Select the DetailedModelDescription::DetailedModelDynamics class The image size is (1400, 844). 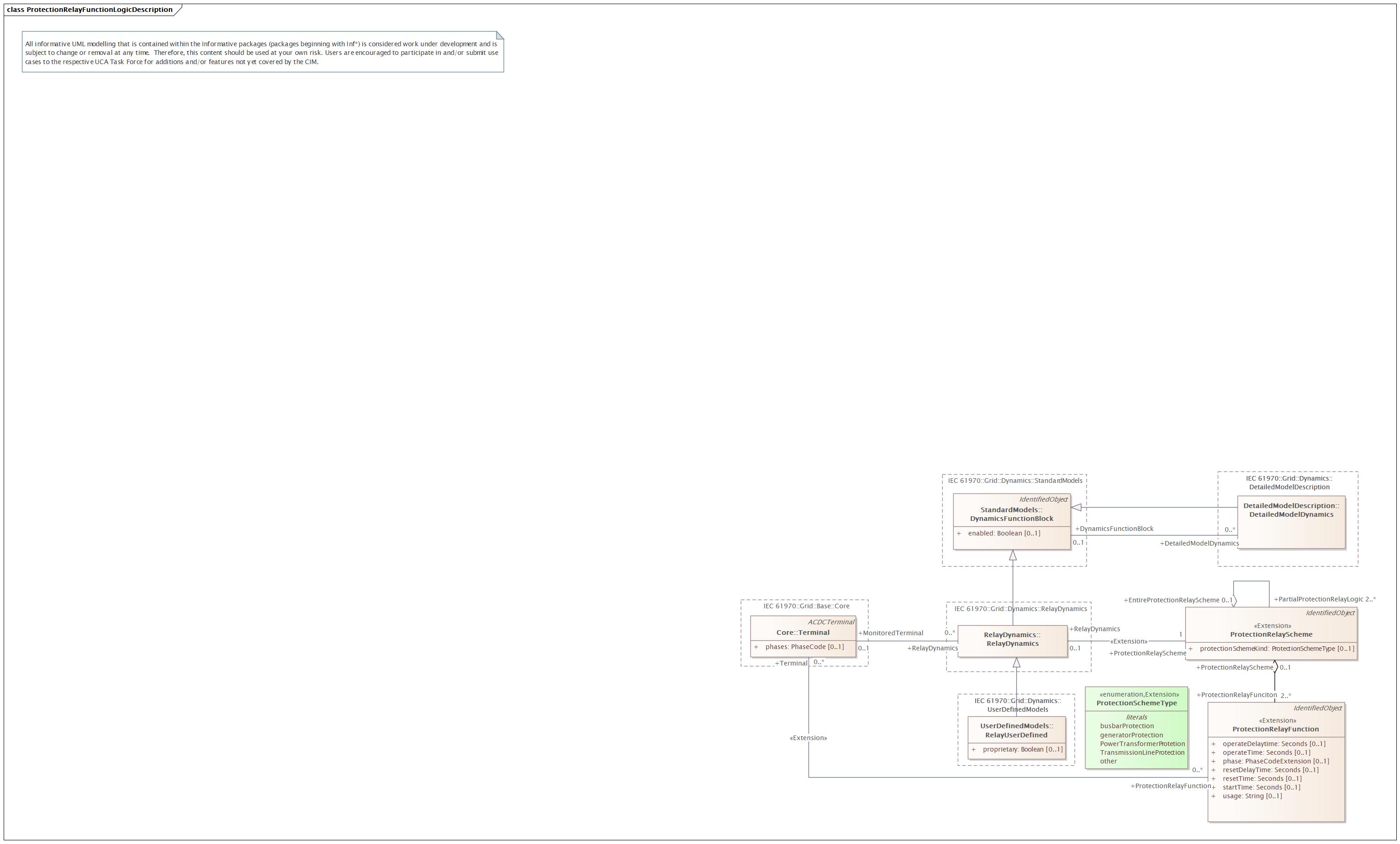point(1291,522)
